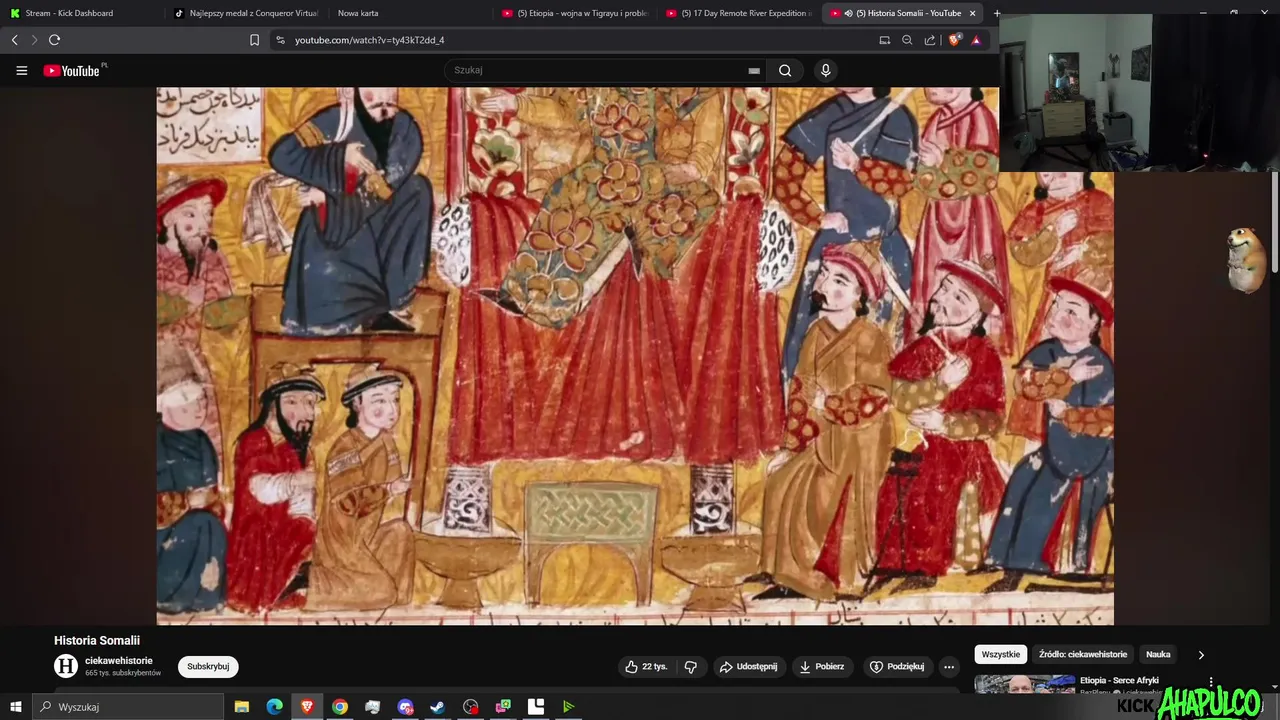Switch to Etiopia - wojna w Tigrayu tab
The image size is (1280, 720).
click(x=575, y=13)
